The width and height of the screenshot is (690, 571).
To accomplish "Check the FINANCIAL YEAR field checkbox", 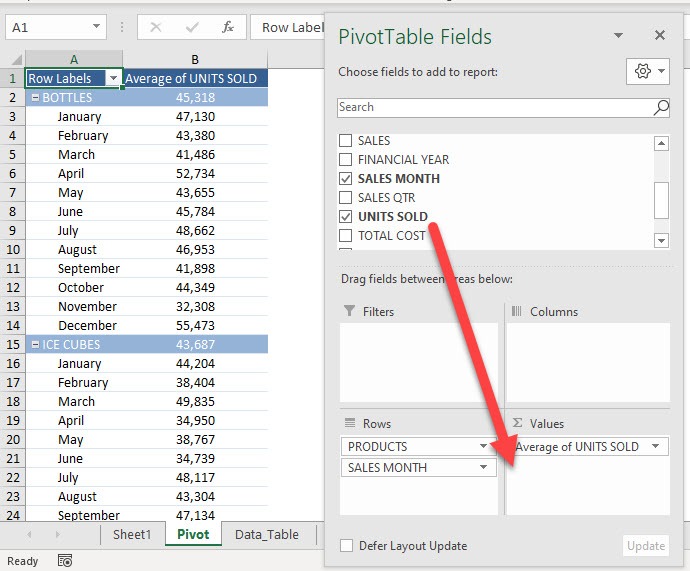I will click(345, 159).
